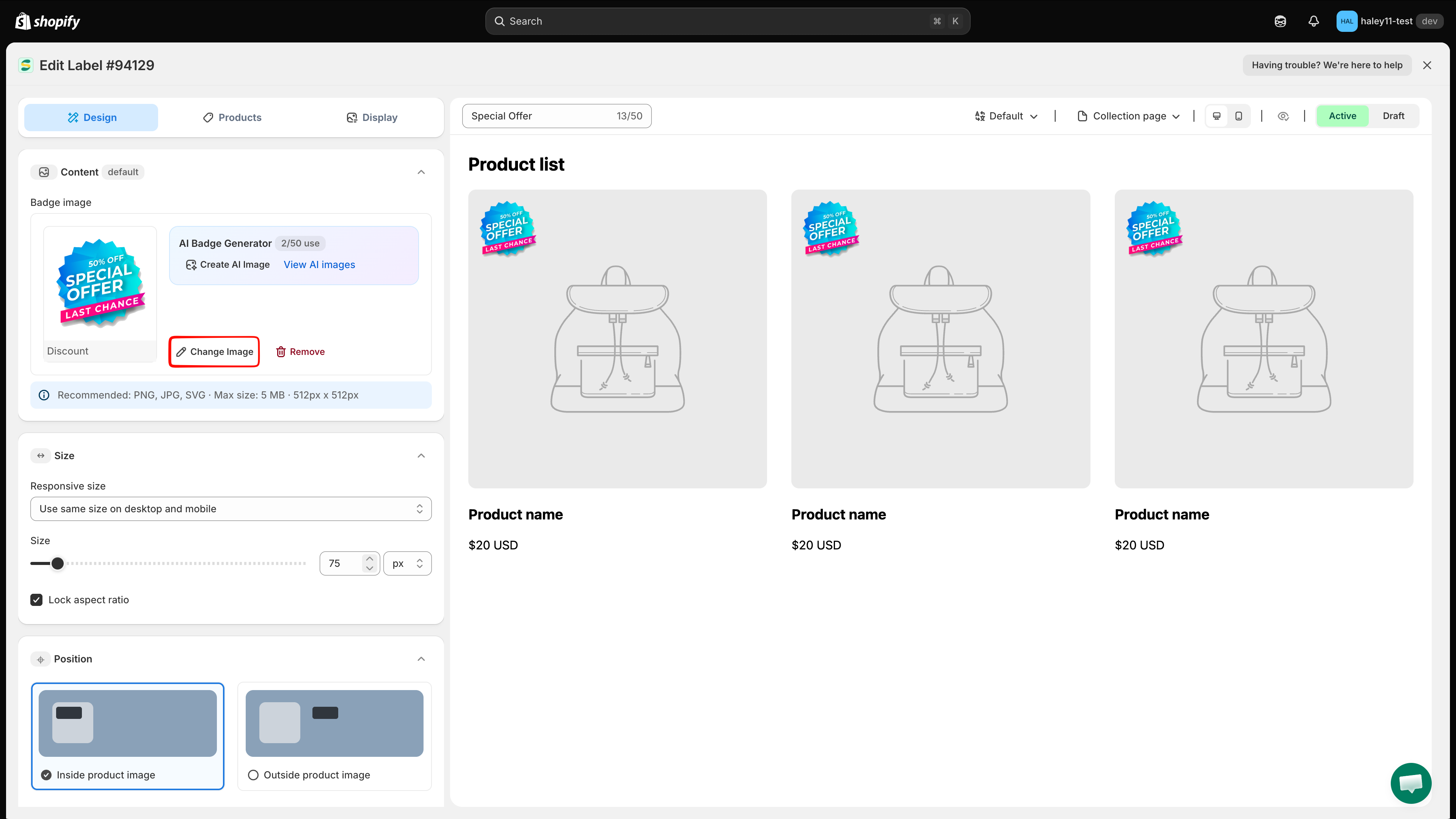Click the third product preview image
The image size is (1456, 819).
click(1264, 339)
